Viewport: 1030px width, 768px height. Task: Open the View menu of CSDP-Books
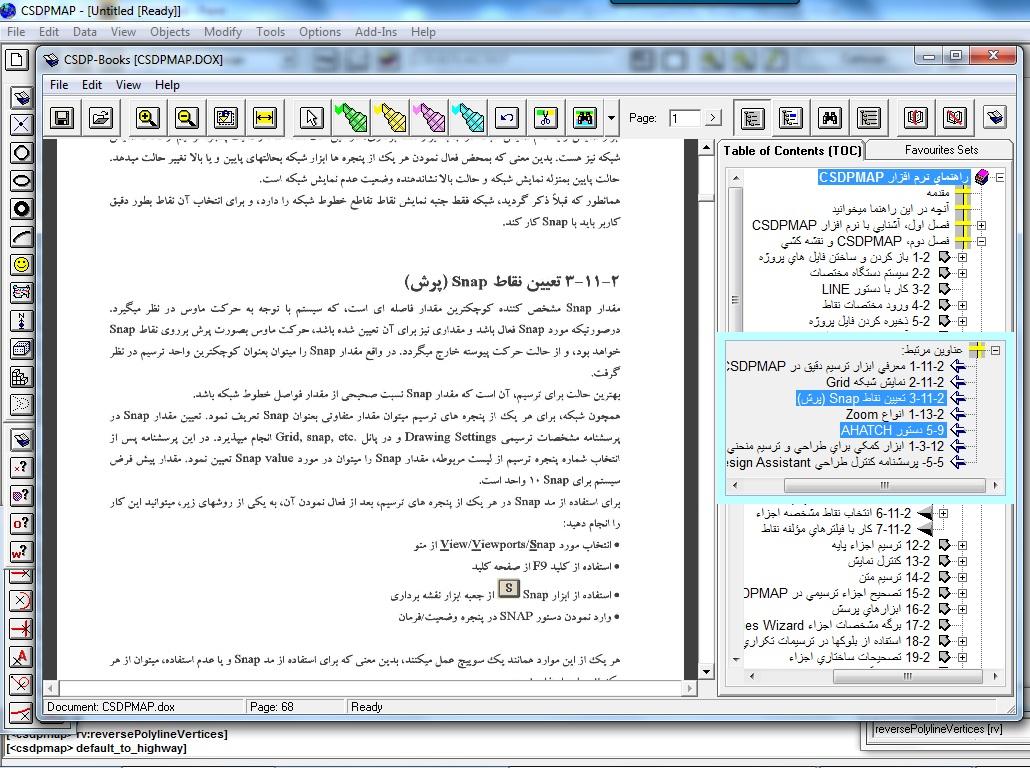(128, 85)
